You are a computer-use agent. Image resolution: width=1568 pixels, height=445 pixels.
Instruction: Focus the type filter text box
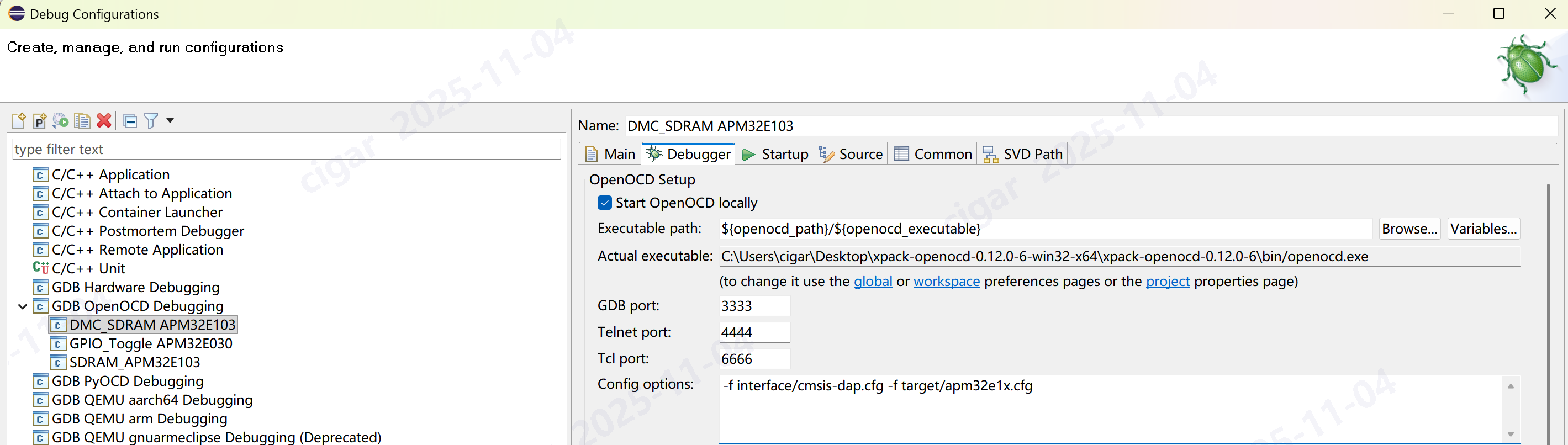click(x=286, y=149)
